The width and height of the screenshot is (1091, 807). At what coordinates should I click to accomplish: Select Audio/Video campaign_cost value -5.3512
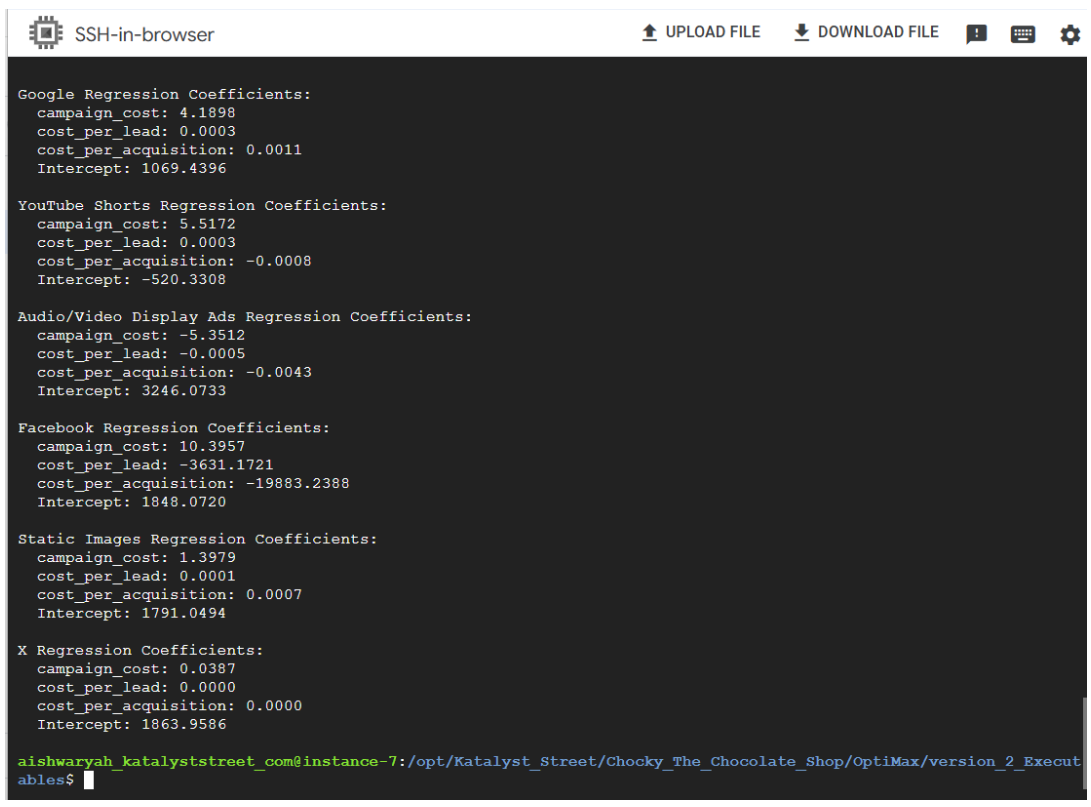tap(212, 335)
